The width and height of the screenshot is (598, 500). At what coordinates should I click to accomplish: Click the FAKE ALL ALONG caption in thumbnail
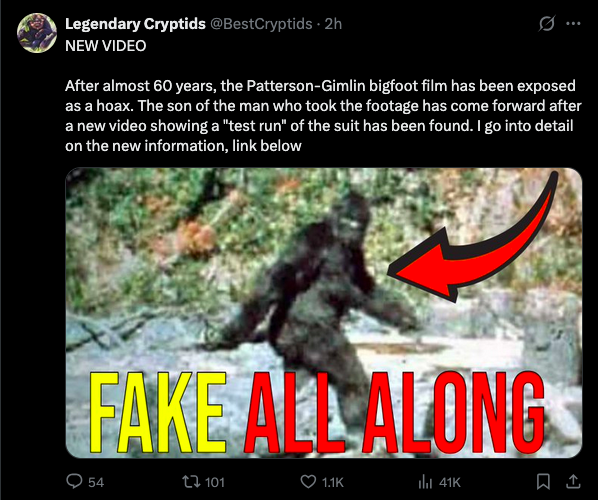tap(317, 413)
